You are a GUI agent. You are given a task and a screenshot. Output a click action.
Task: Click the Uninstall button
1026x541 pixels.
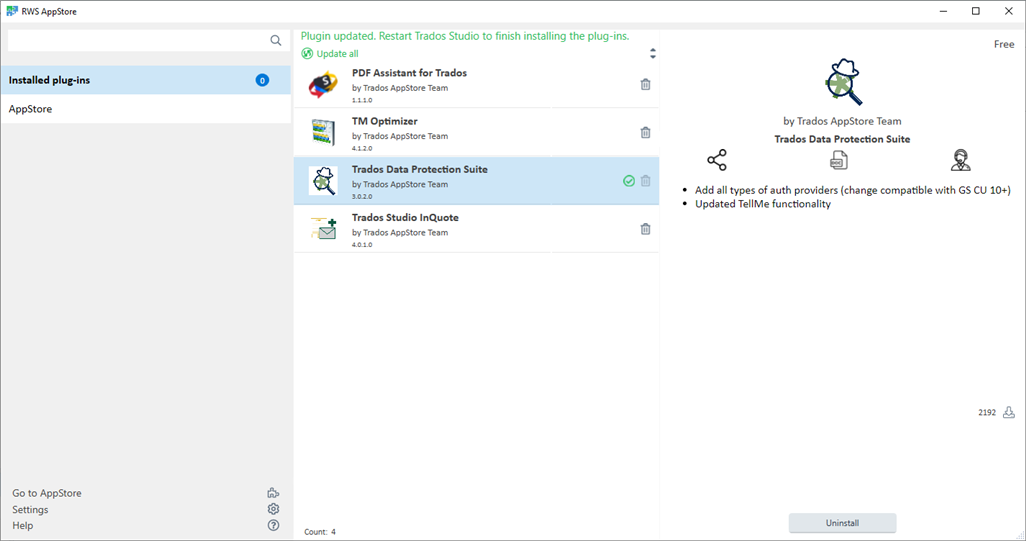842,523
